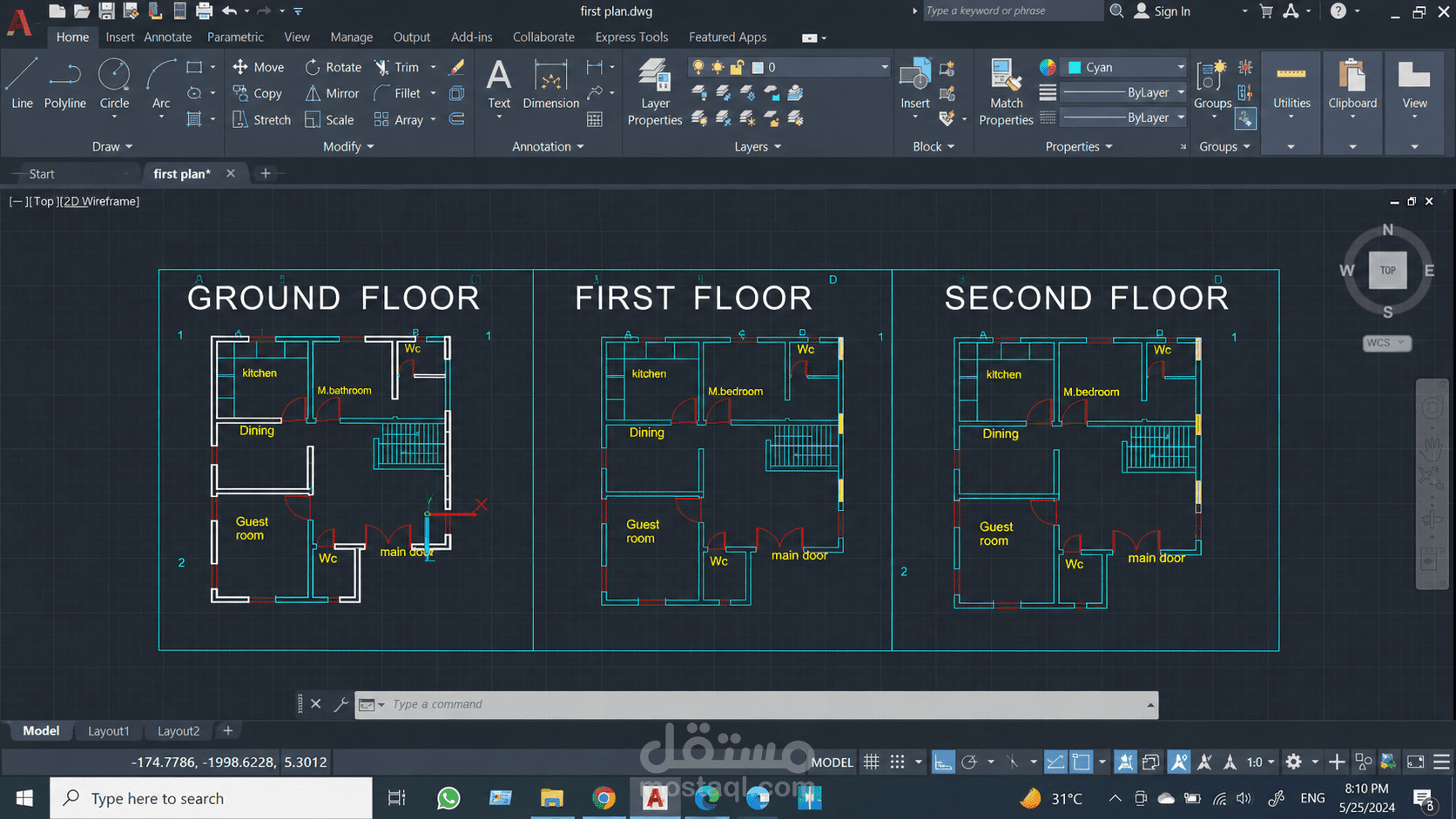
Task: Click the Workspace Switching gear
Action: tap(1294, 762)
